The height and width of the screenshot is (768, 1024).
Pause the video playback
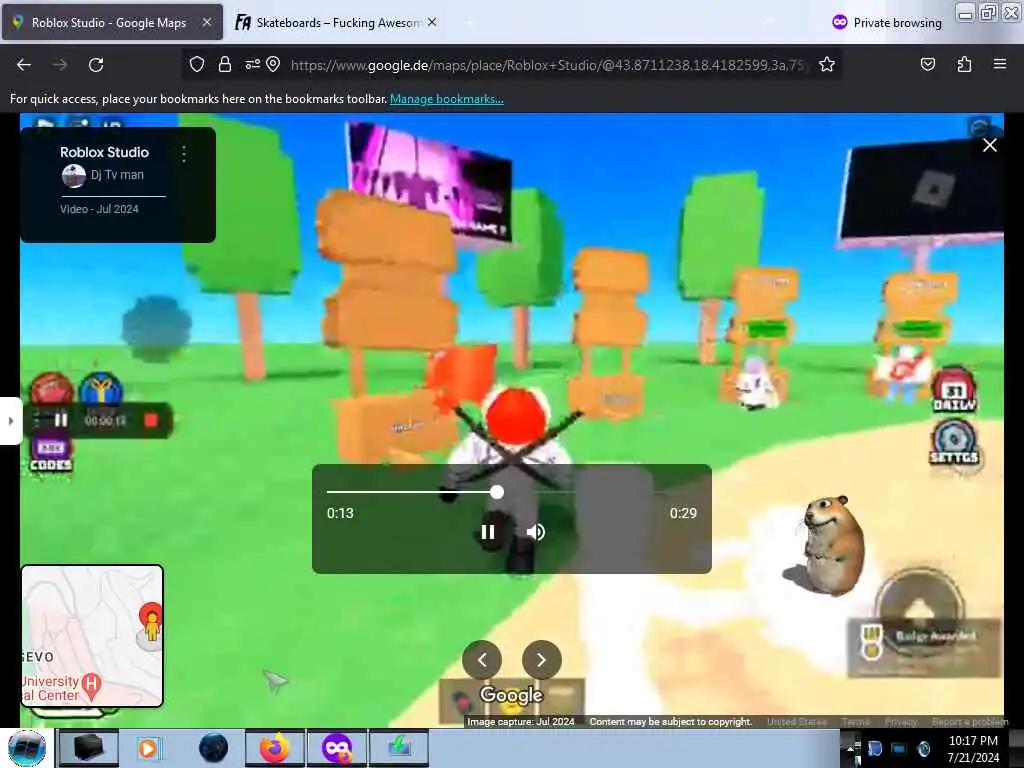tap(488, 532)
